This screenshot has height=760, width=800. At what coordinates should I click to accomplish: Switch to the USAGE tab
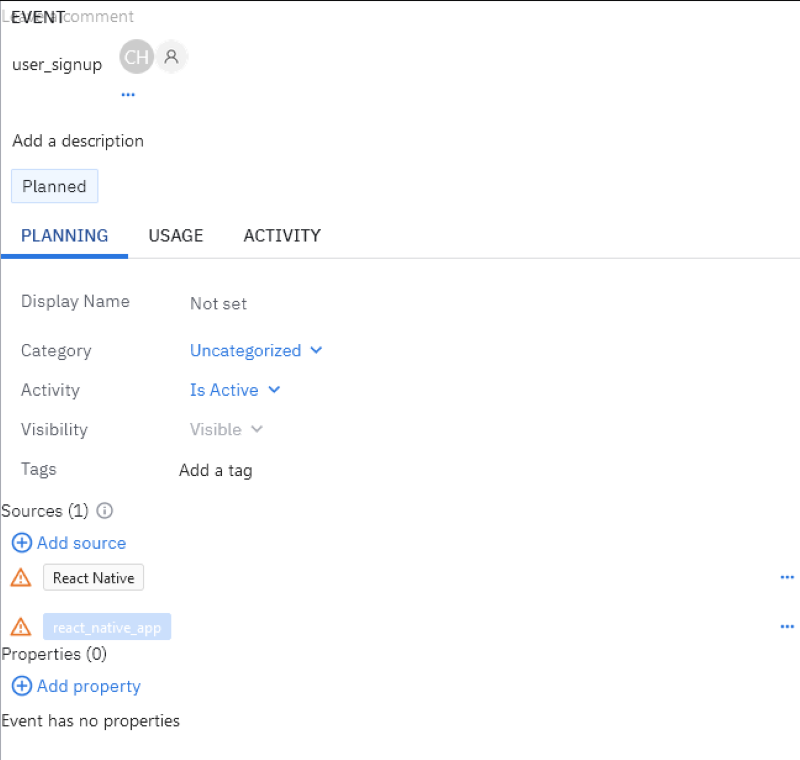[176, 236]
